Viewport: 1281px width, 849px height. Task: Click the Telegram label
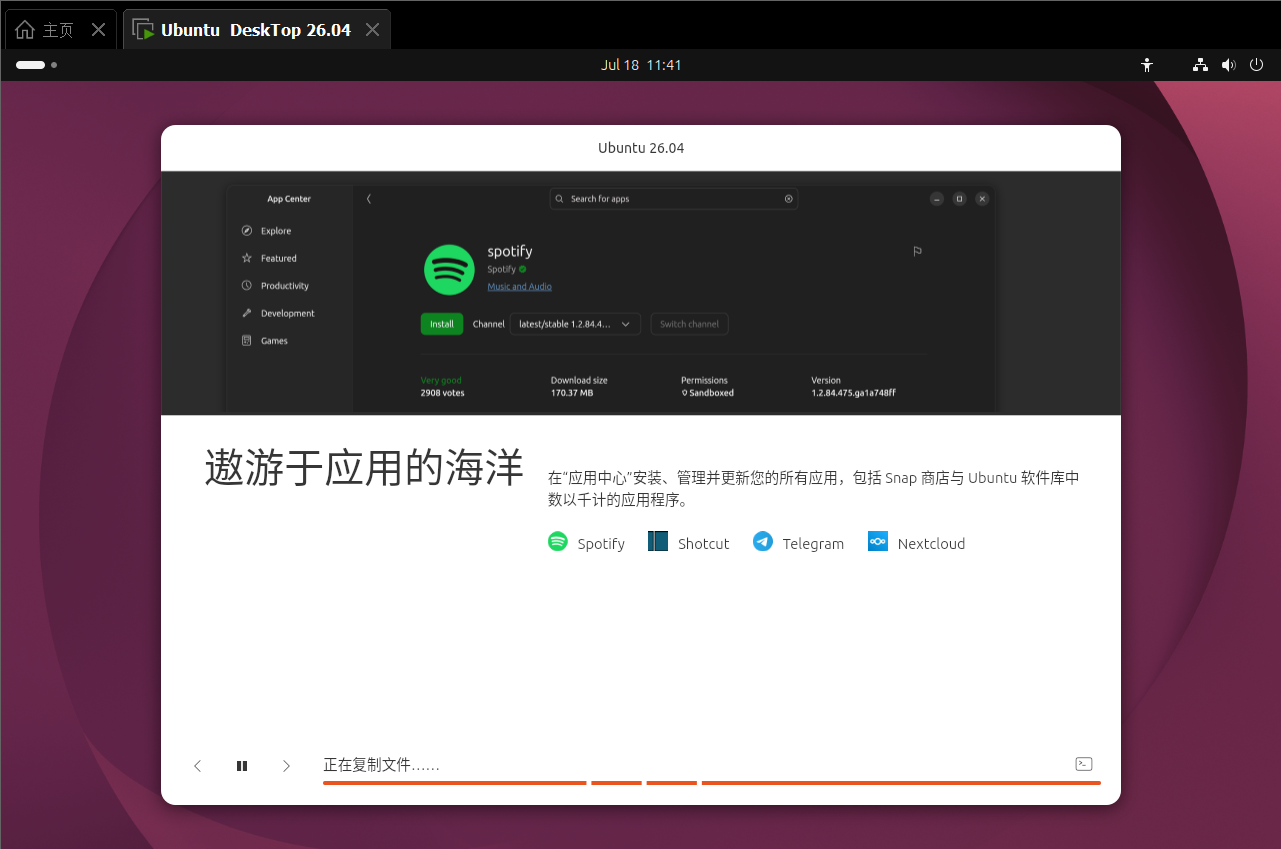(x=813, y=544)
